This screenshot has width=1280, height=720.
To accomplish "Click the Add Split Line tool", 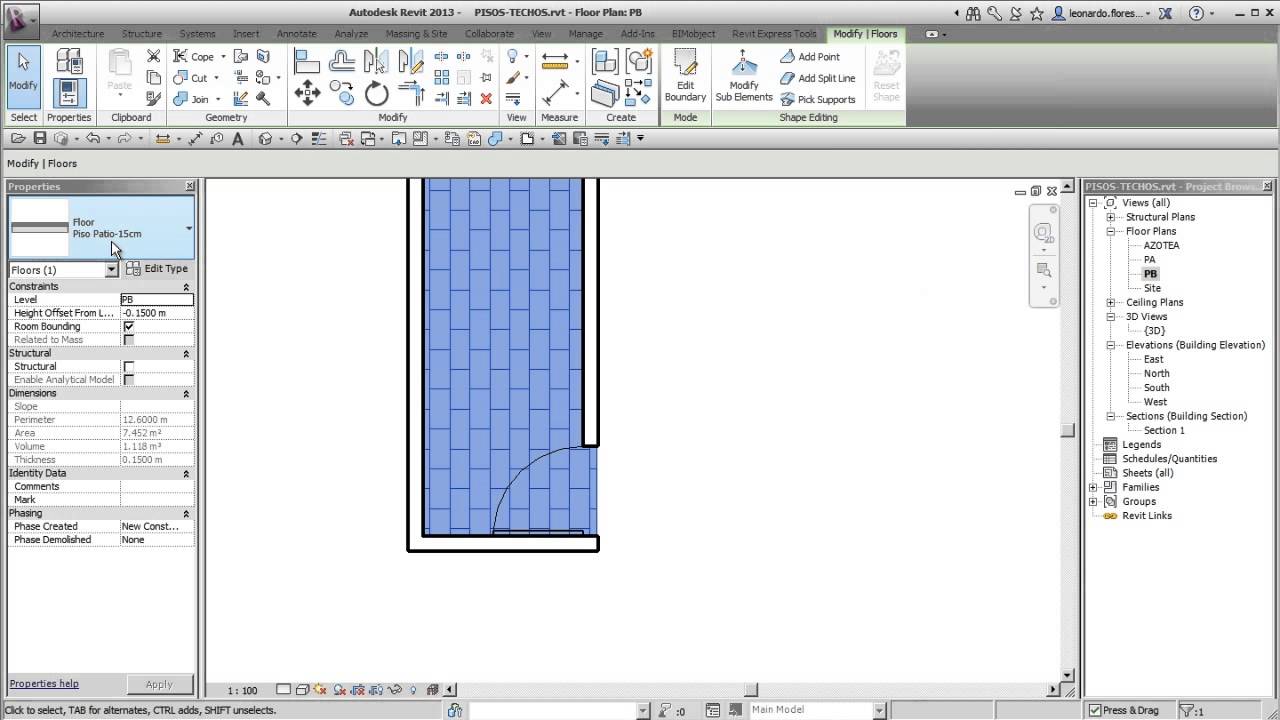I will [818, 78].
